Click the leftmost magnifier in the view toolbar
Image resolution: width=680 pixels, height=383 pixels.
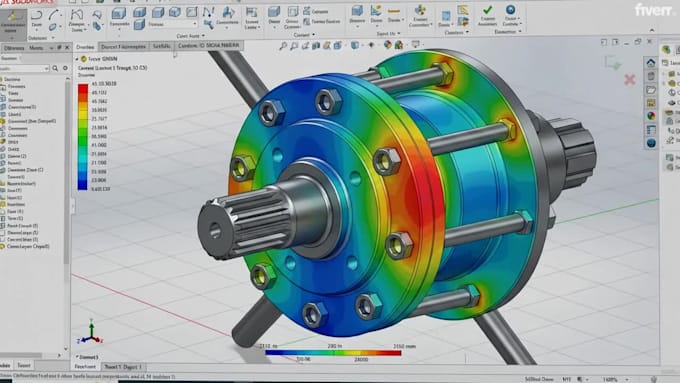click(283, 45)
